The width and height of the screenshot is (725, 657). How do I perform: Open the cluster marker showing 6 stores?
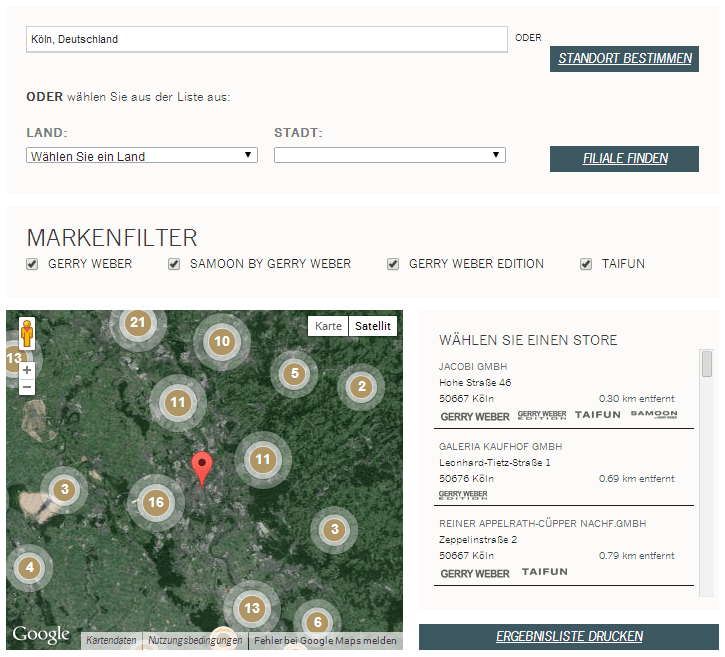tap(318, 622)
